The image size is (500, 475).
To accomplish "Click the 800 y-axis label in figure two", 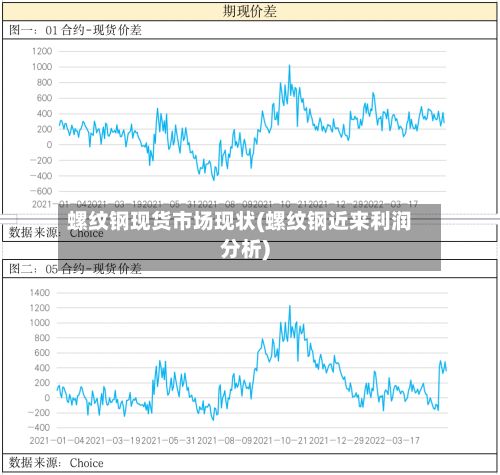I will tap(42, 338).
